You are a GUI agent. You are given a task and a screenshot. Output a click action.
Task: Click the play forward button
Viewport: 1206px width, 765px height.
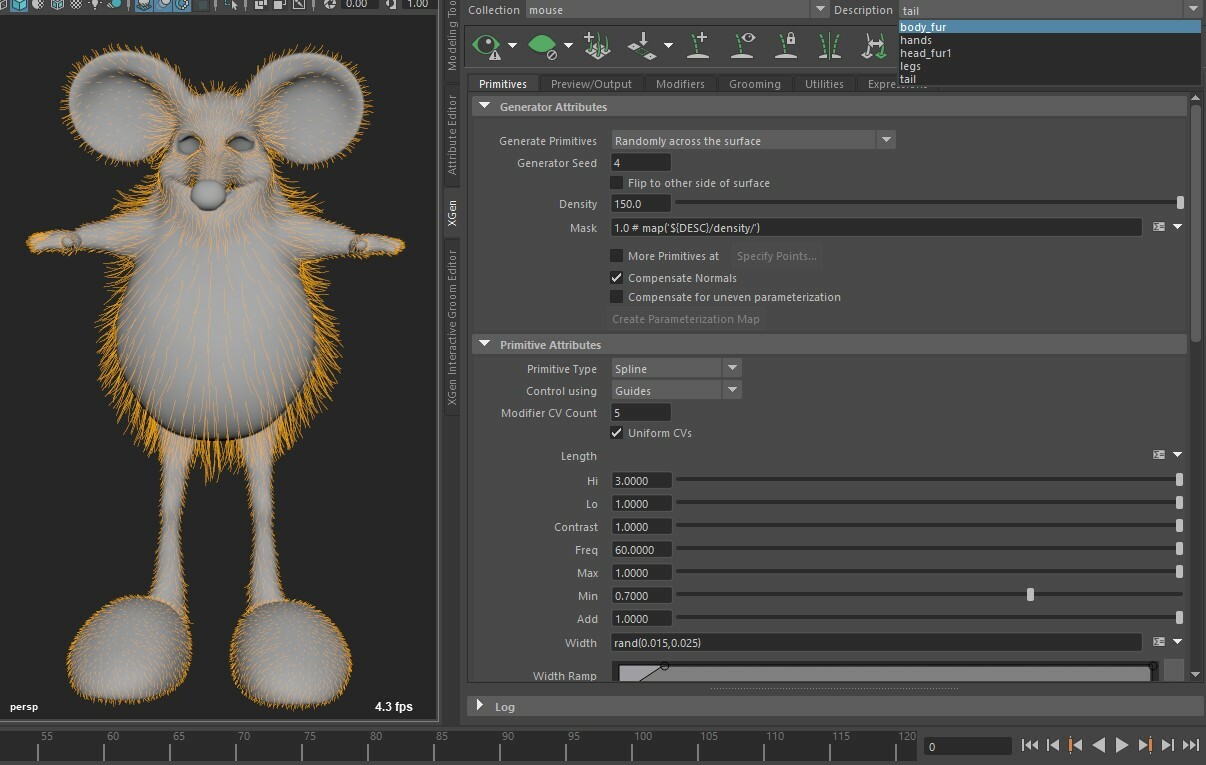[1121, 745]
